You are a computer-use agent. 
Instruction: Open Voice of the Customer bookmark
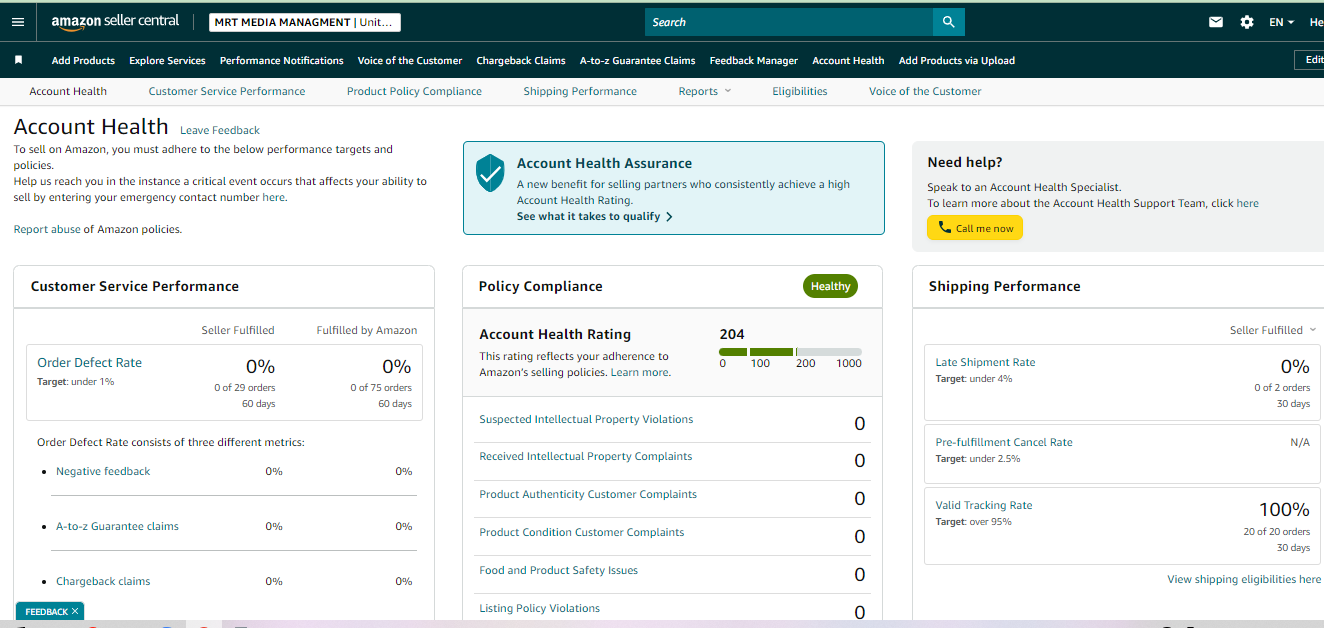[410, 60]
